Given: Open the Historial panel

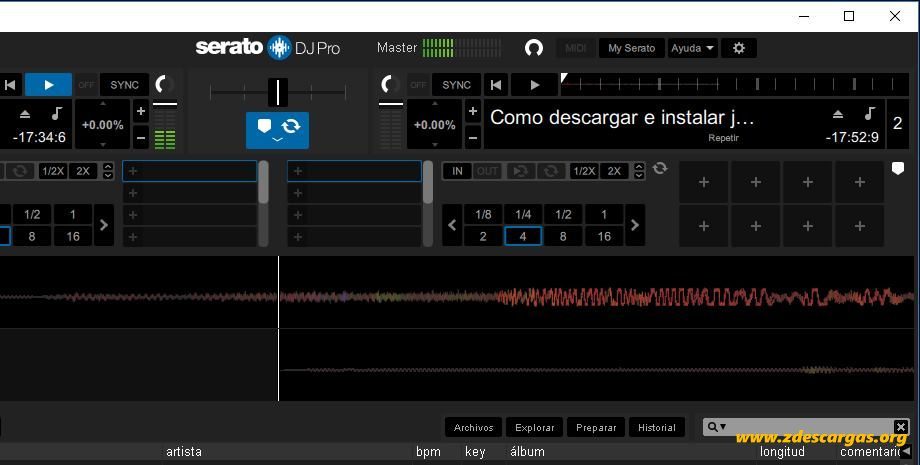Looking at the screenshot, I should tap(657, 427).
